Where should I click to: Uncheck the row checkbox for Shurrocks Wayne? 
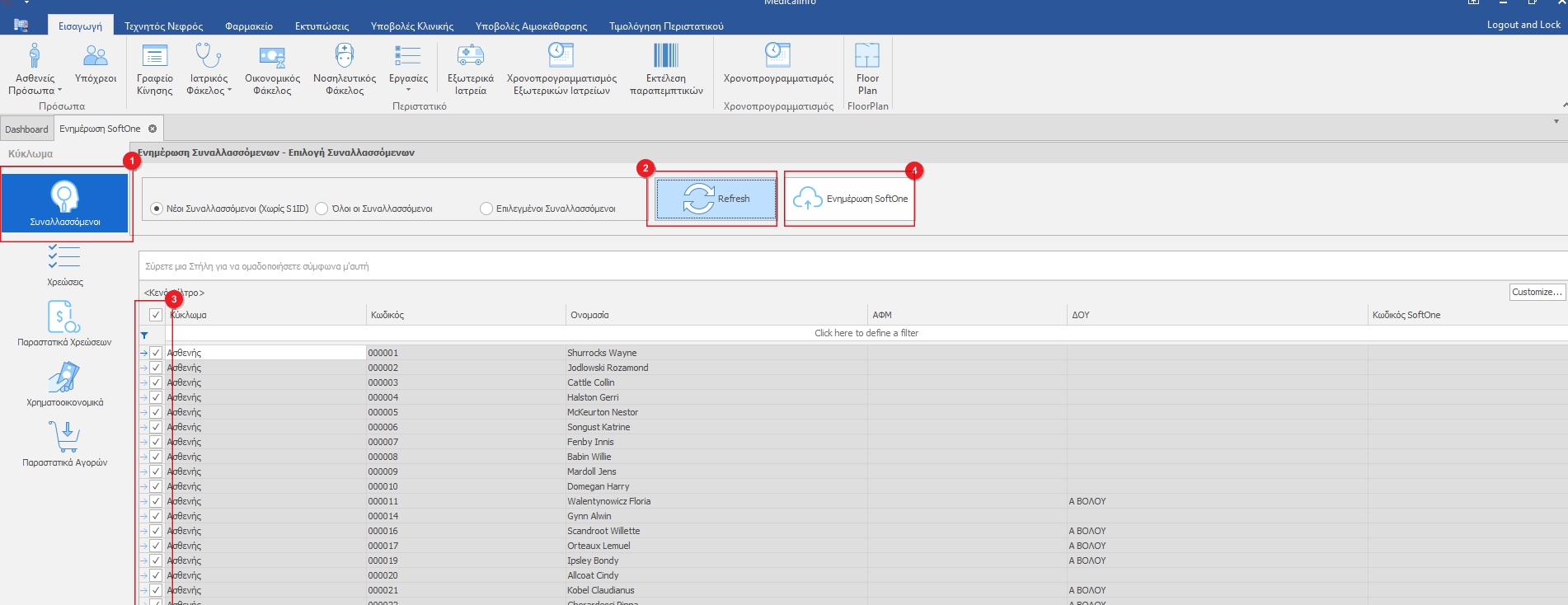(156, 353)
